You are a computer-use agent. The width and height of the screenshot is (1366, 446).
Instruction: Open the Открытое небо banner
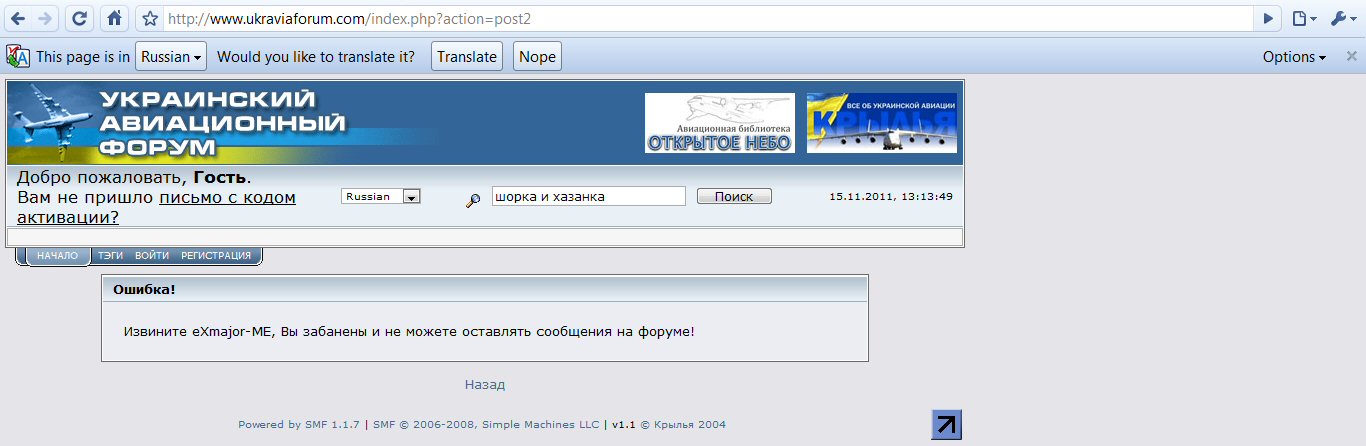(x=720, y=123)
